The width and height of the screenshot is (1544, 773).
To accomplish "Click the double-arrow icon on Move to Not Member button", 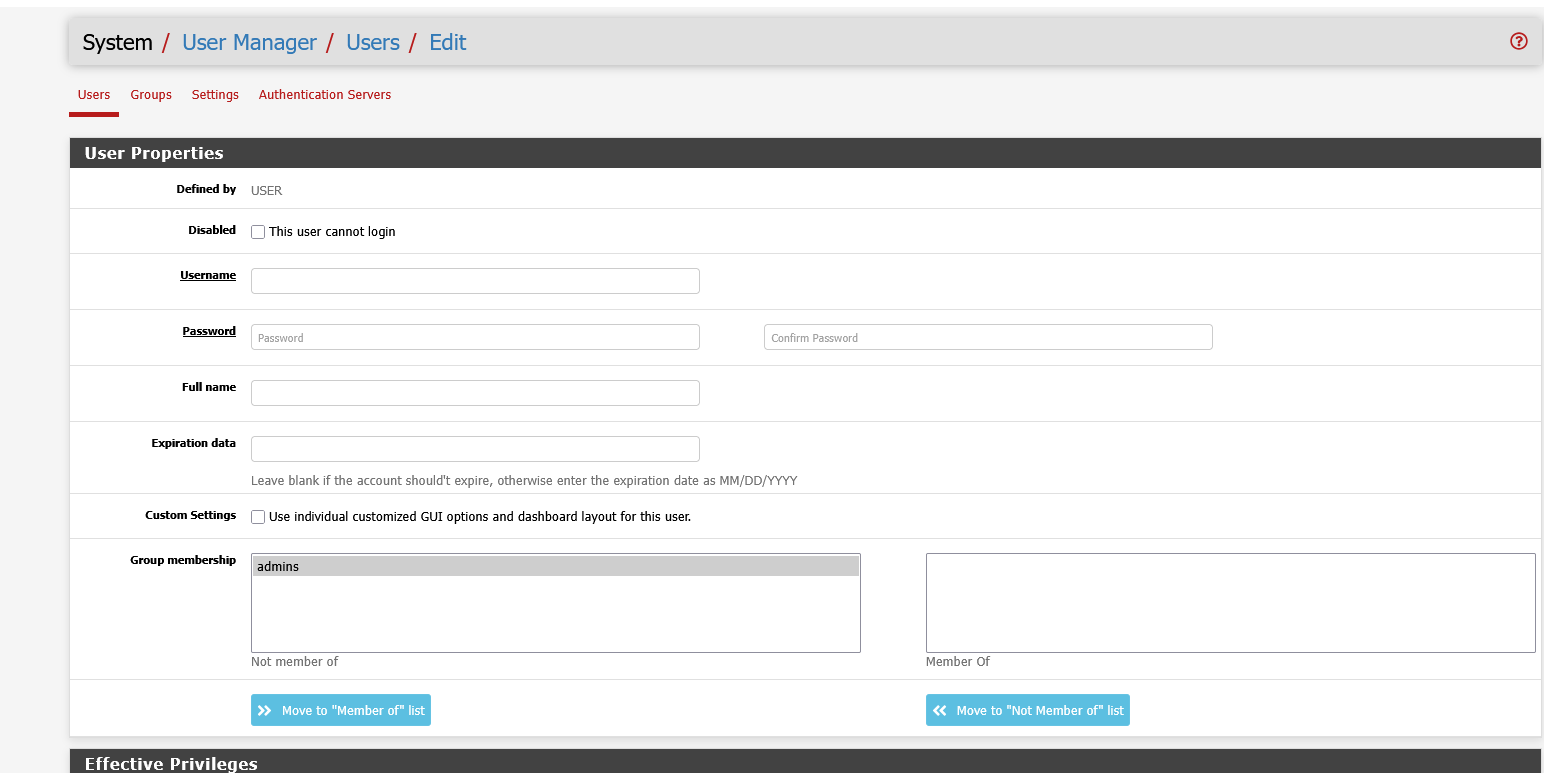I will (x=939, y=709).
